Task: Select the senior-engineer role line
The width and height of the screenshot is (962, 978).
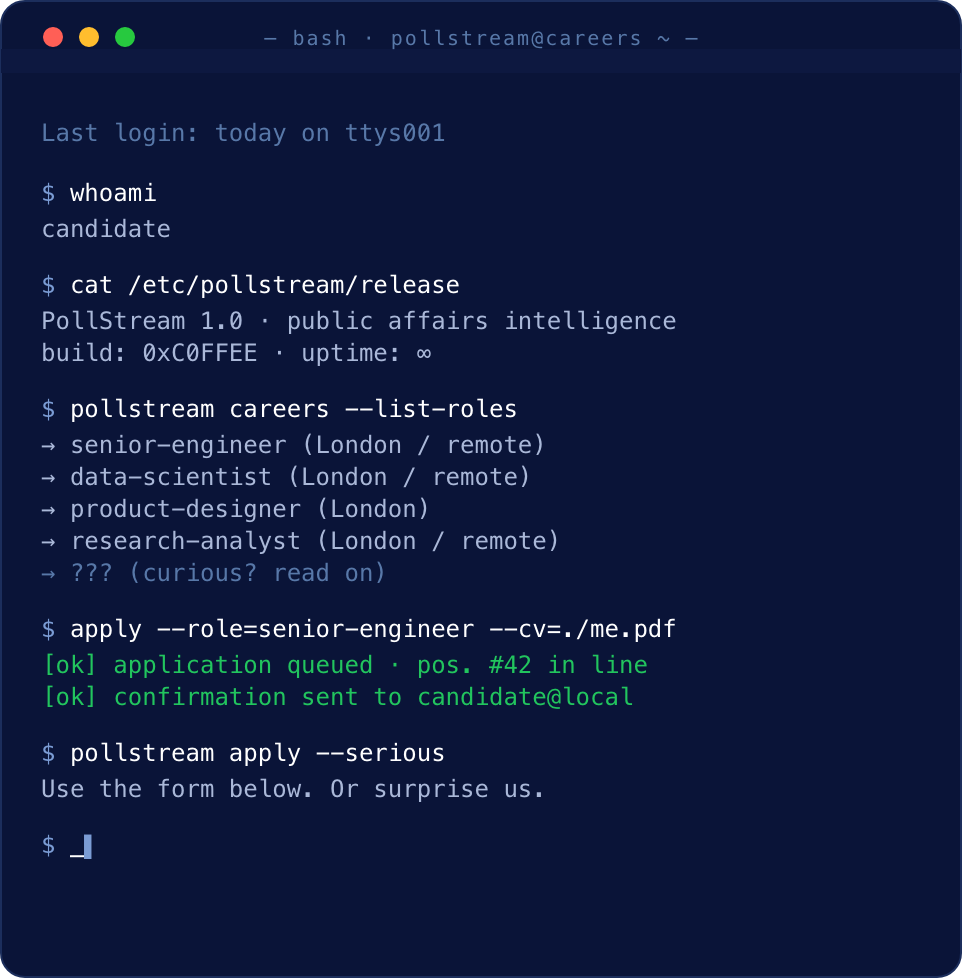Action: (x=293, y=445)
